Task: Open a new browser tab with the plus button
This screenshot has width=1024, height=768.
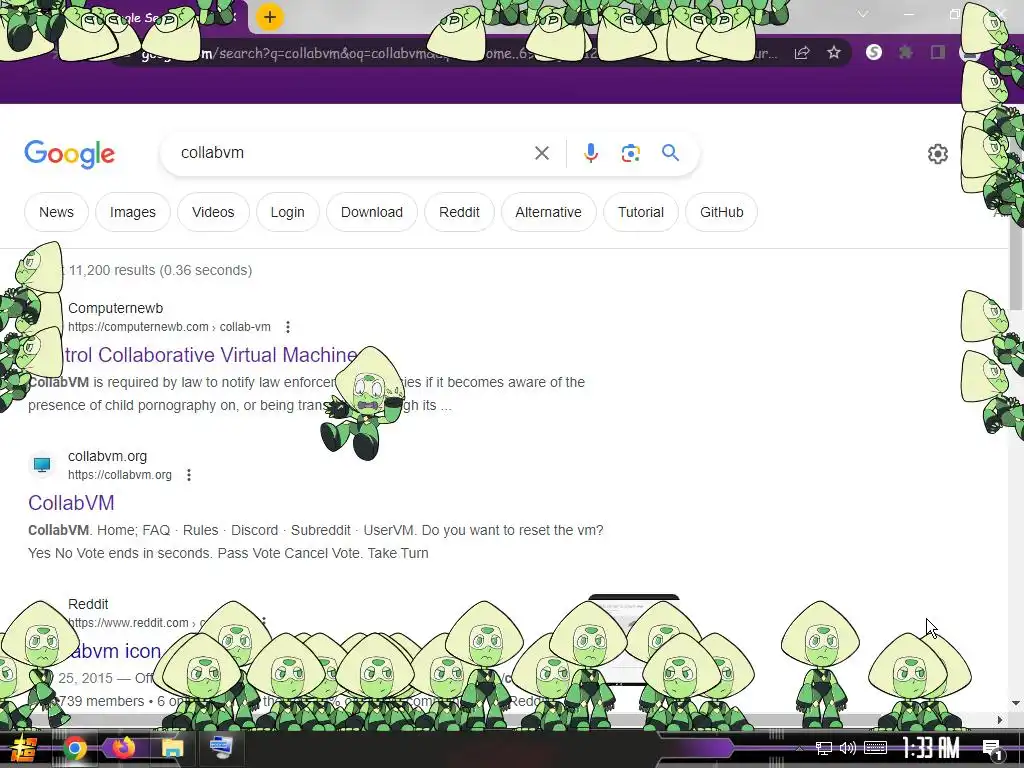Action: pyautogui.click(x=270, y=18)
